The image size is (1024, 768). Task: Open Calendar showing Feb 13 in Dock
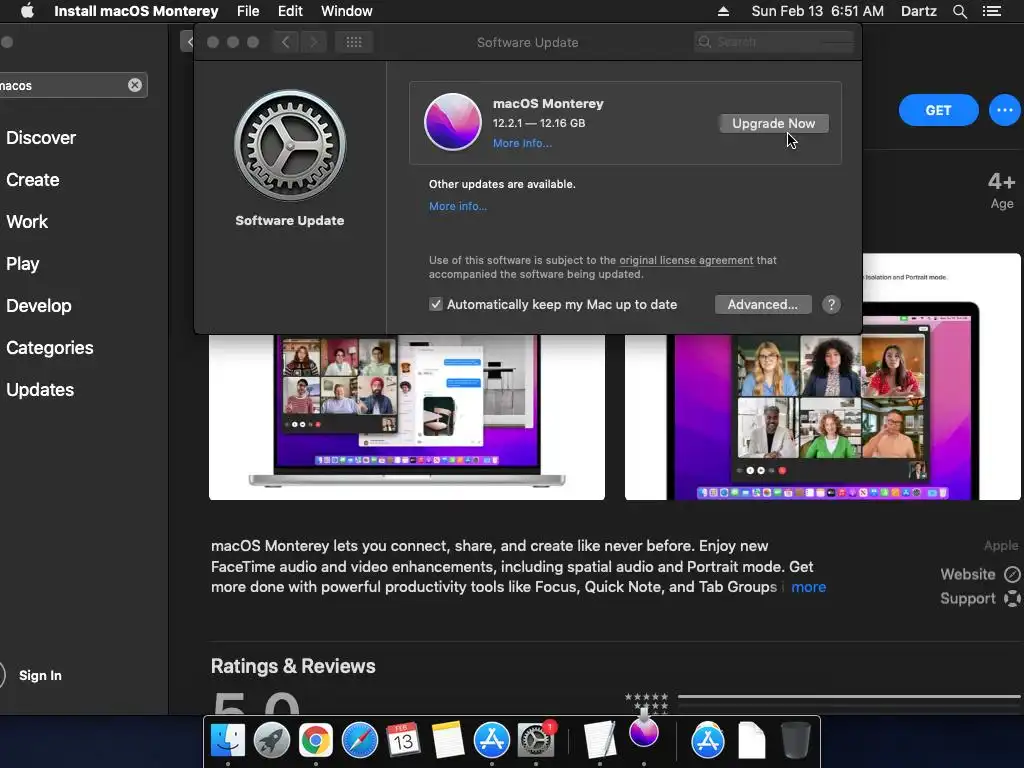coord(404,741)
